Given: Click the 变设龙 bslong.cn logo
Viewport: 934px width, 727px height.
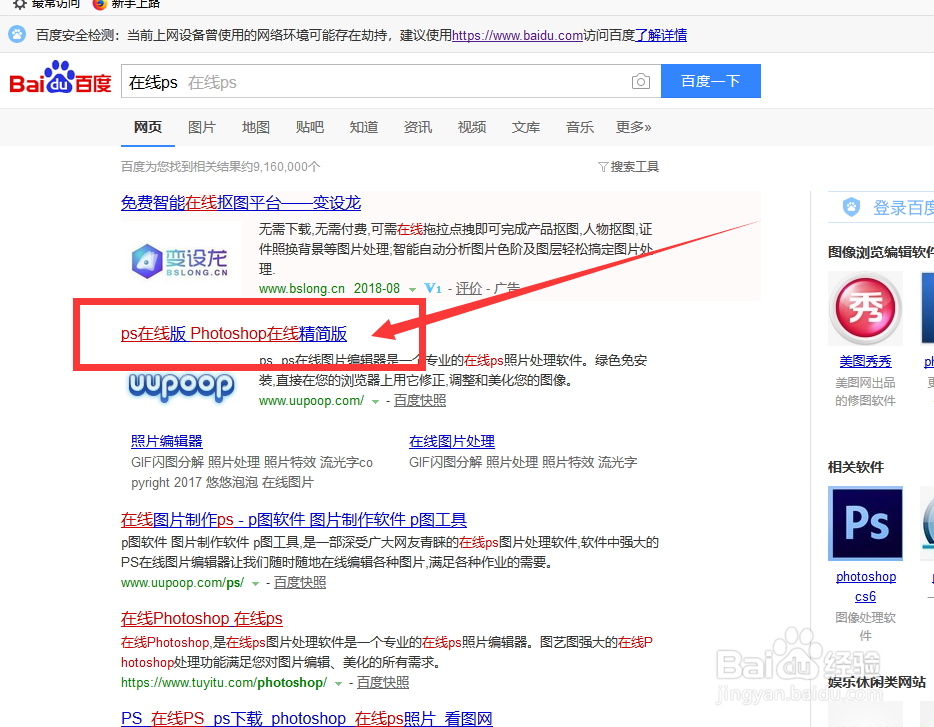Looking at the screenshot, I should click(180, 260).
